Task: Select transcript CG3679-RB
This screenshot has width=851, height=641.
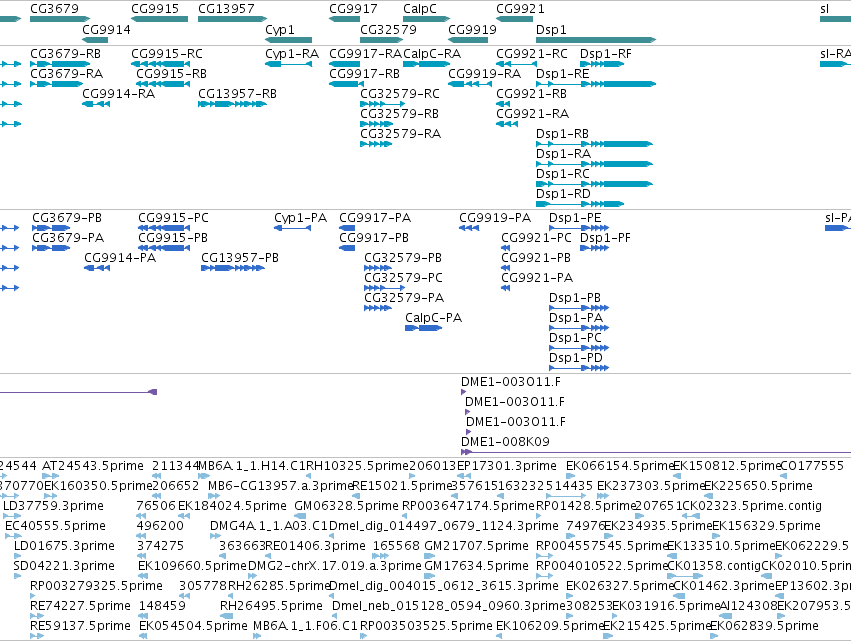Action: click(60, 64)
